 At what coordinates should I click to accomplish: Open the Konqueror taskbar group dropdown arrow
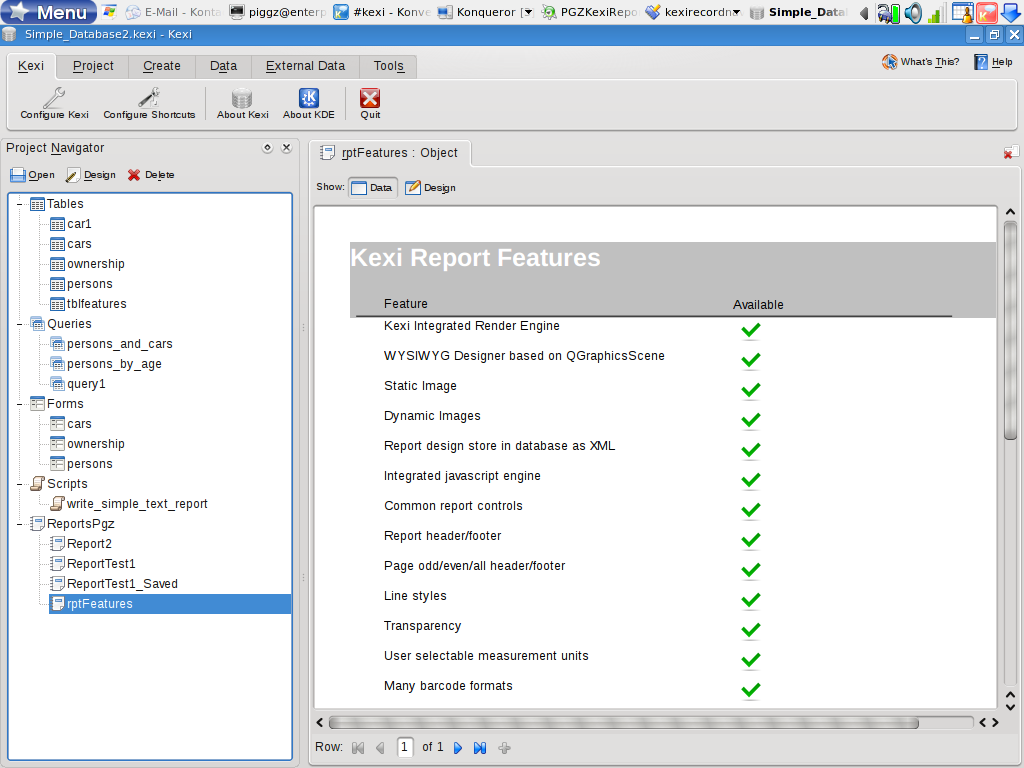(x=528, y=12)
